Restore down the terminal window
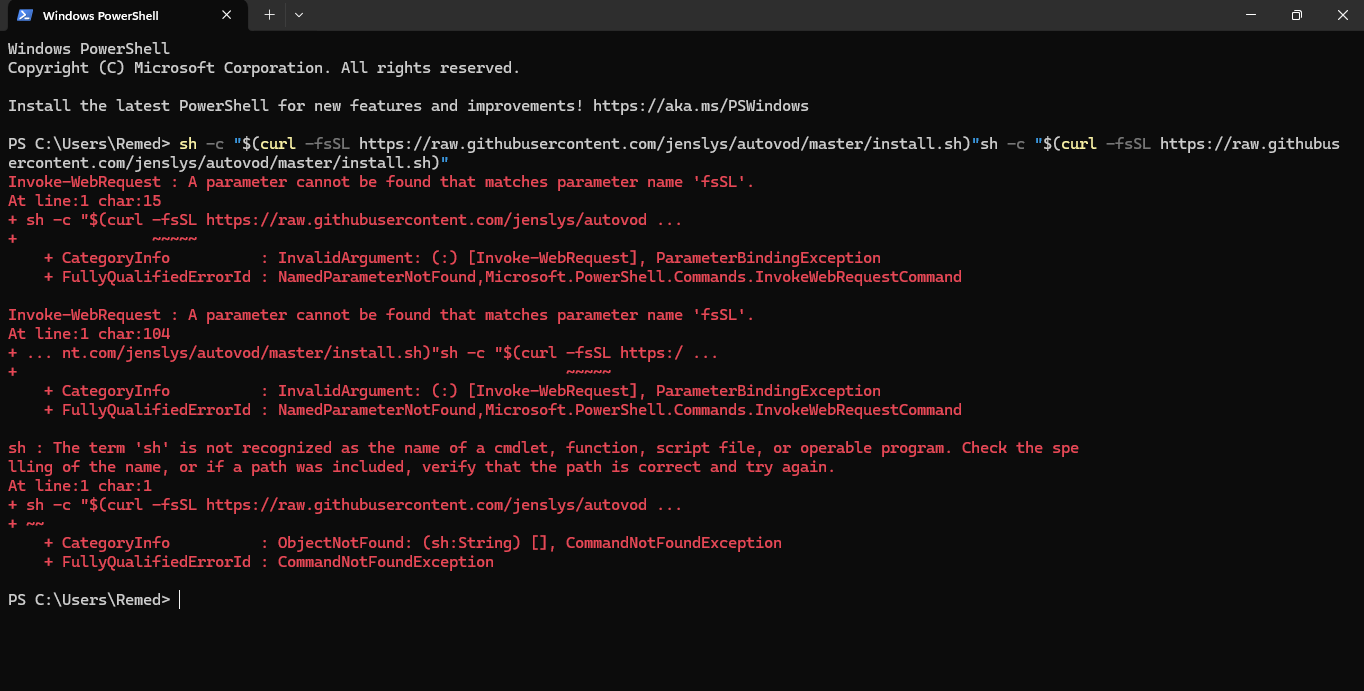The width and height of the screenshot is (1364, 691). point(1297,15)
